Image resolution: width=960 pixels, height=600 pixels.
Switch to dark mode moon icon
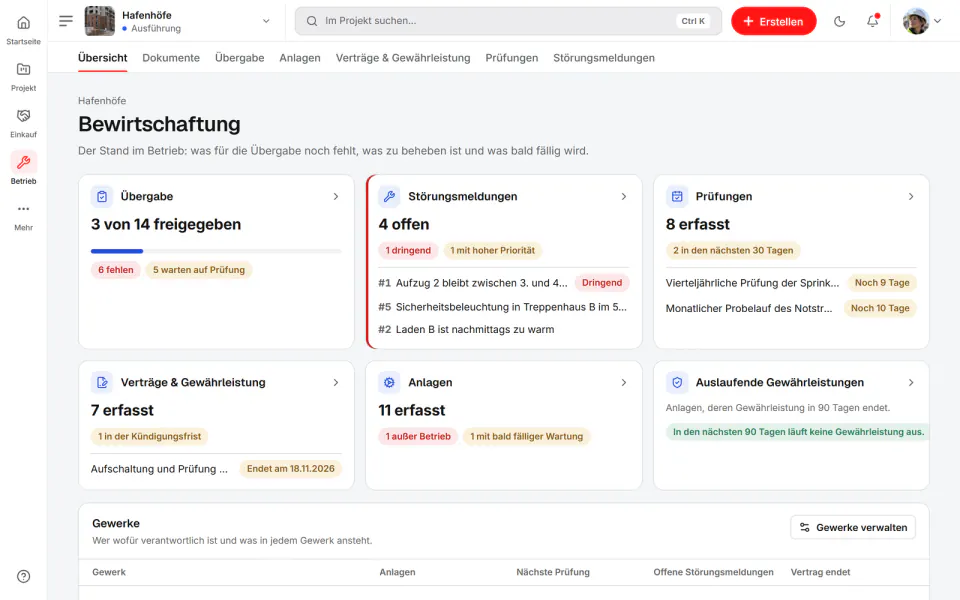tap(839, 21)
